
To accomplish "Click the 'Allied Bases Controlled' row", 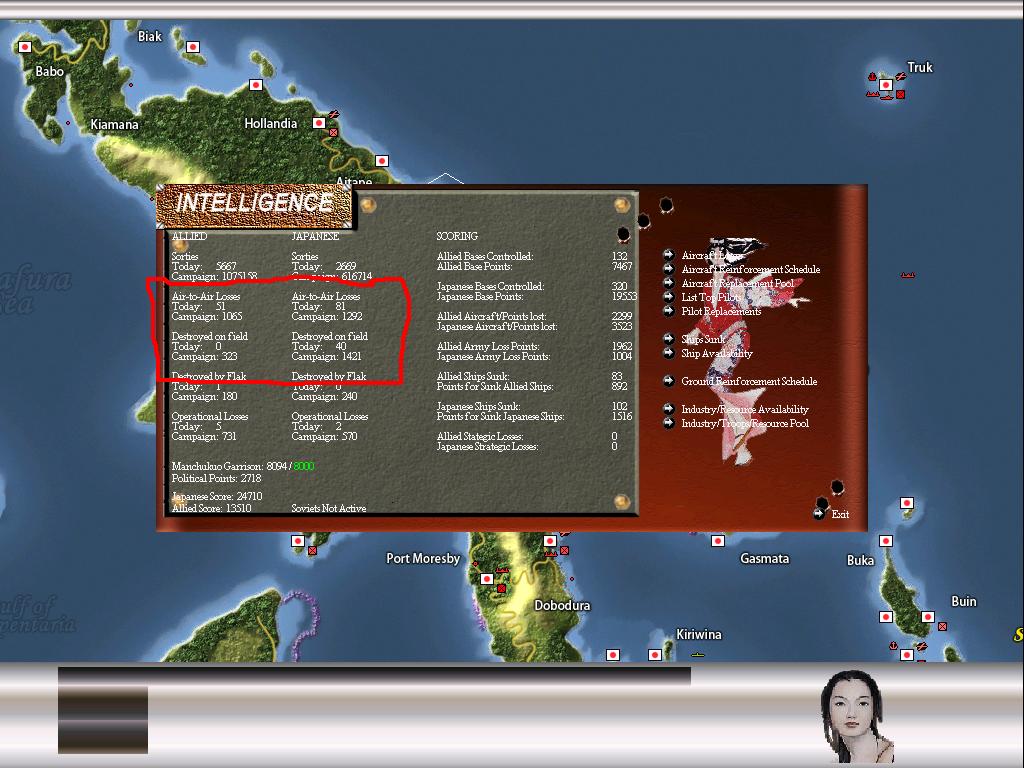I will [532, 256].
